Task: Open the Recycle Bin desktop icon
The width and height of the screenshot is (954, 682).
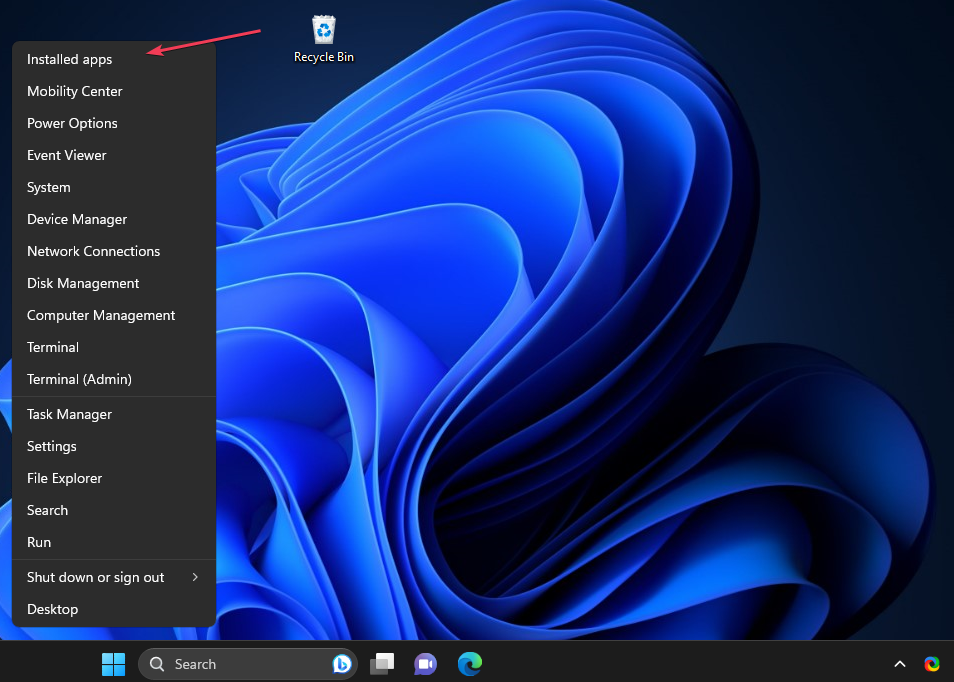Action: [323, 31]
